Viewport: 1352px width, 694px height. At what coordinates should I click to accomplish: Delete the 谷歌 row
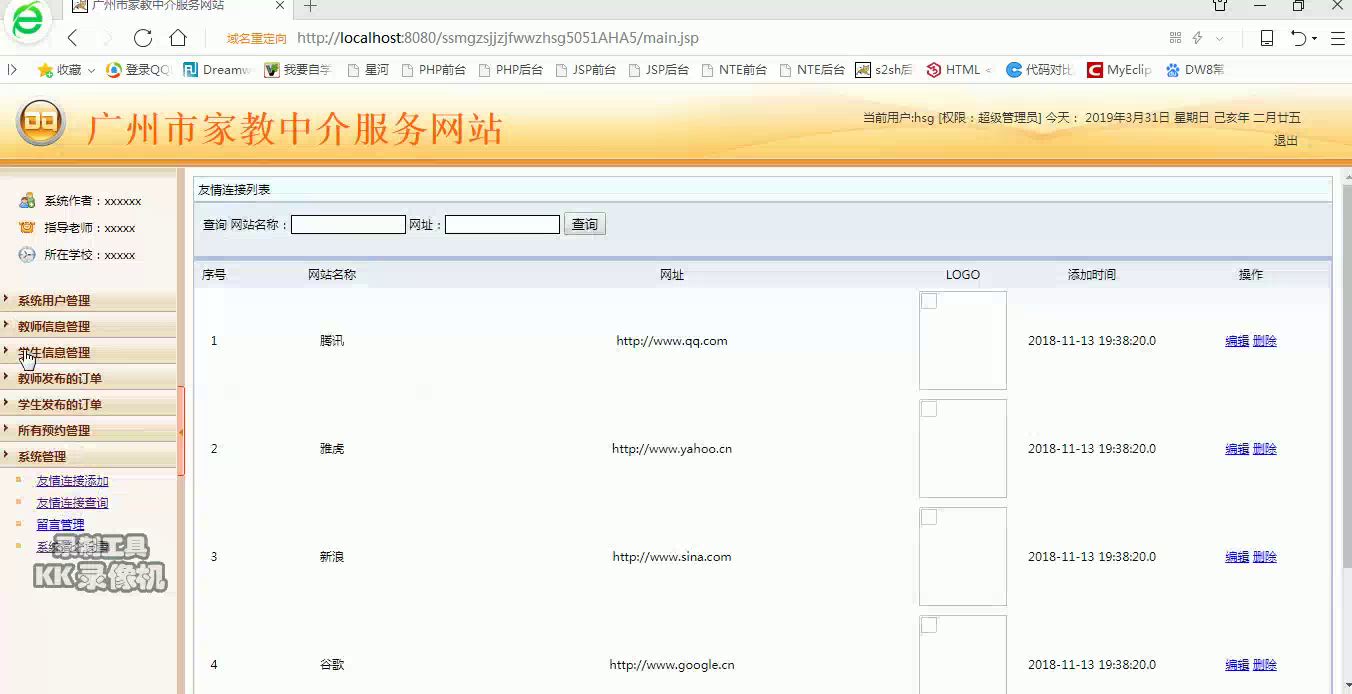point(1265,665)
